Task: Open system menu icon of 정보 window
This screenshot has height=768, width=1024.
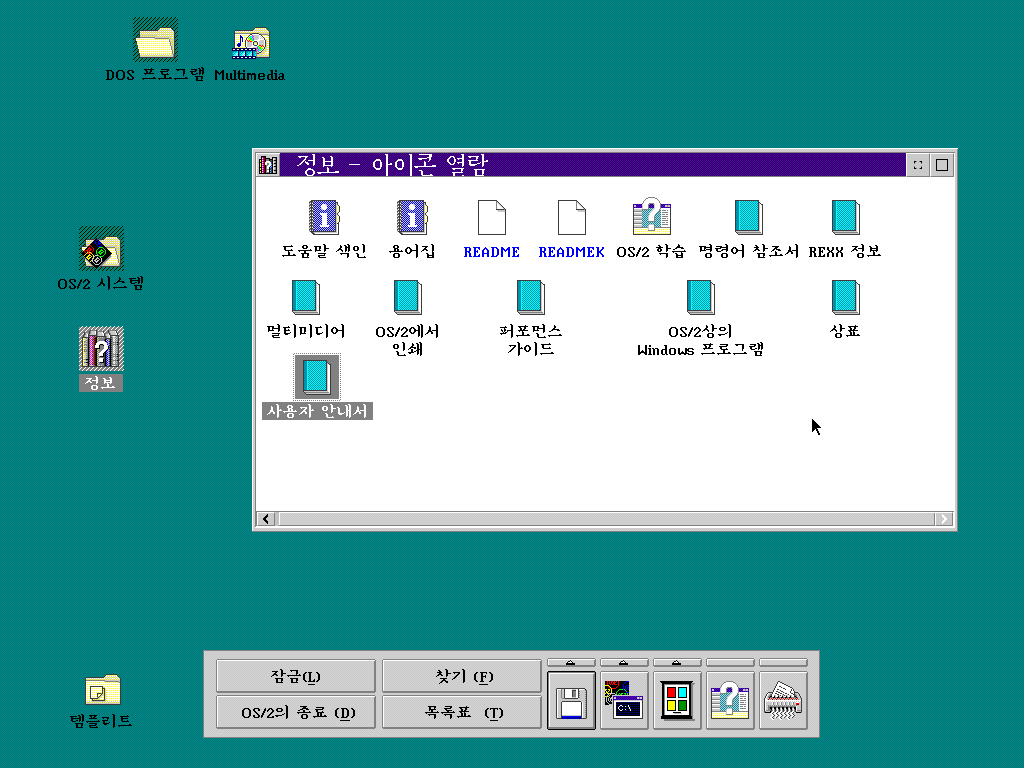Action: coord(268,165)
